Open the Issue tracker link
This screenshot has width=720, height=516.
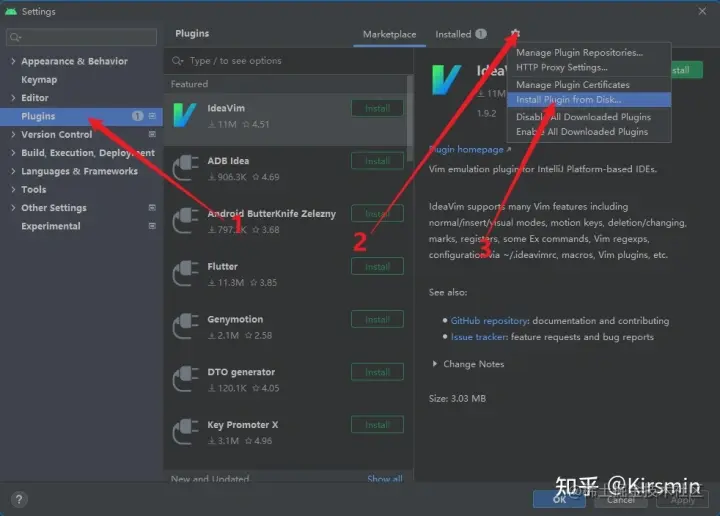click(478, 337)
